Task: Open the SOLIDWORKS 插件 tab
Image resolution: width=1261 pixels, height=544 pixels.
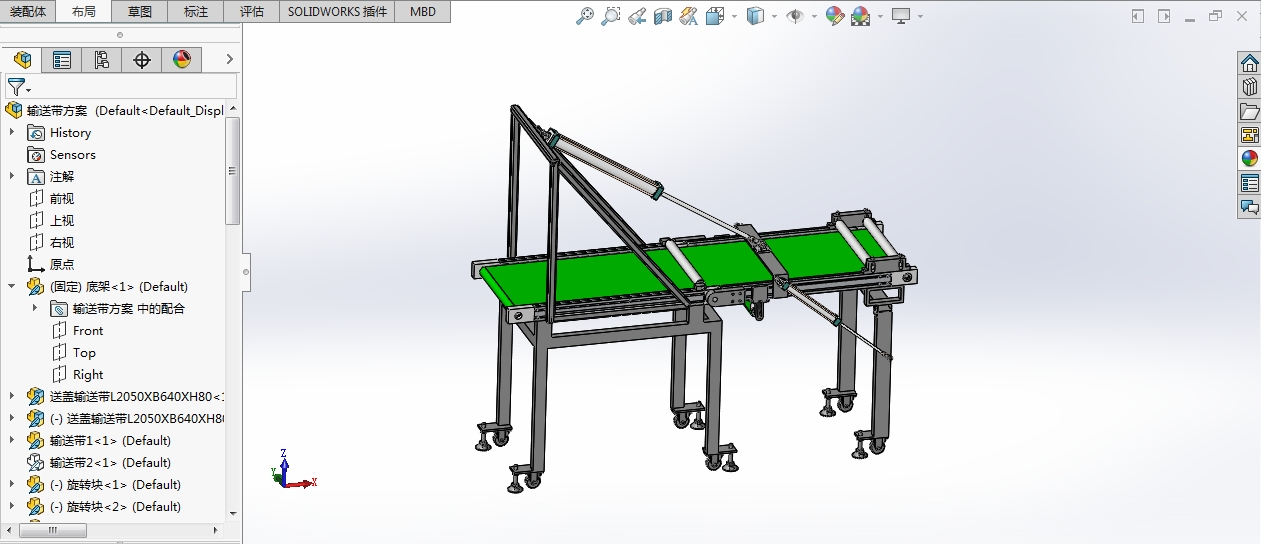Action: [x=337, y=12]
